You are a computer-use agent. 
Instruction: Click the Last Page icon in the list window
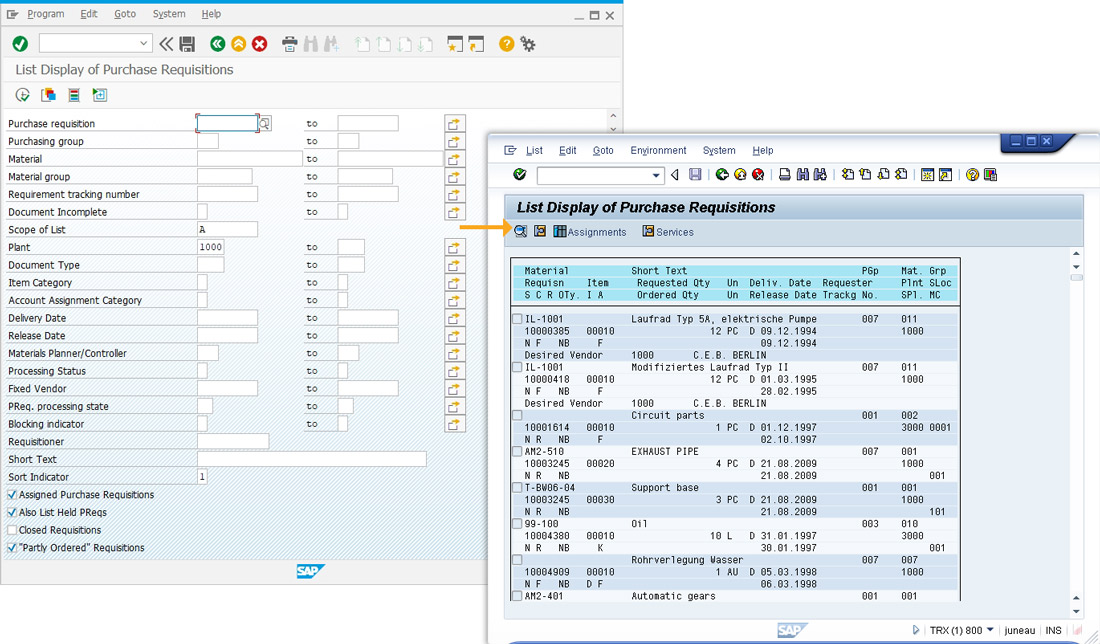(901, 175)
